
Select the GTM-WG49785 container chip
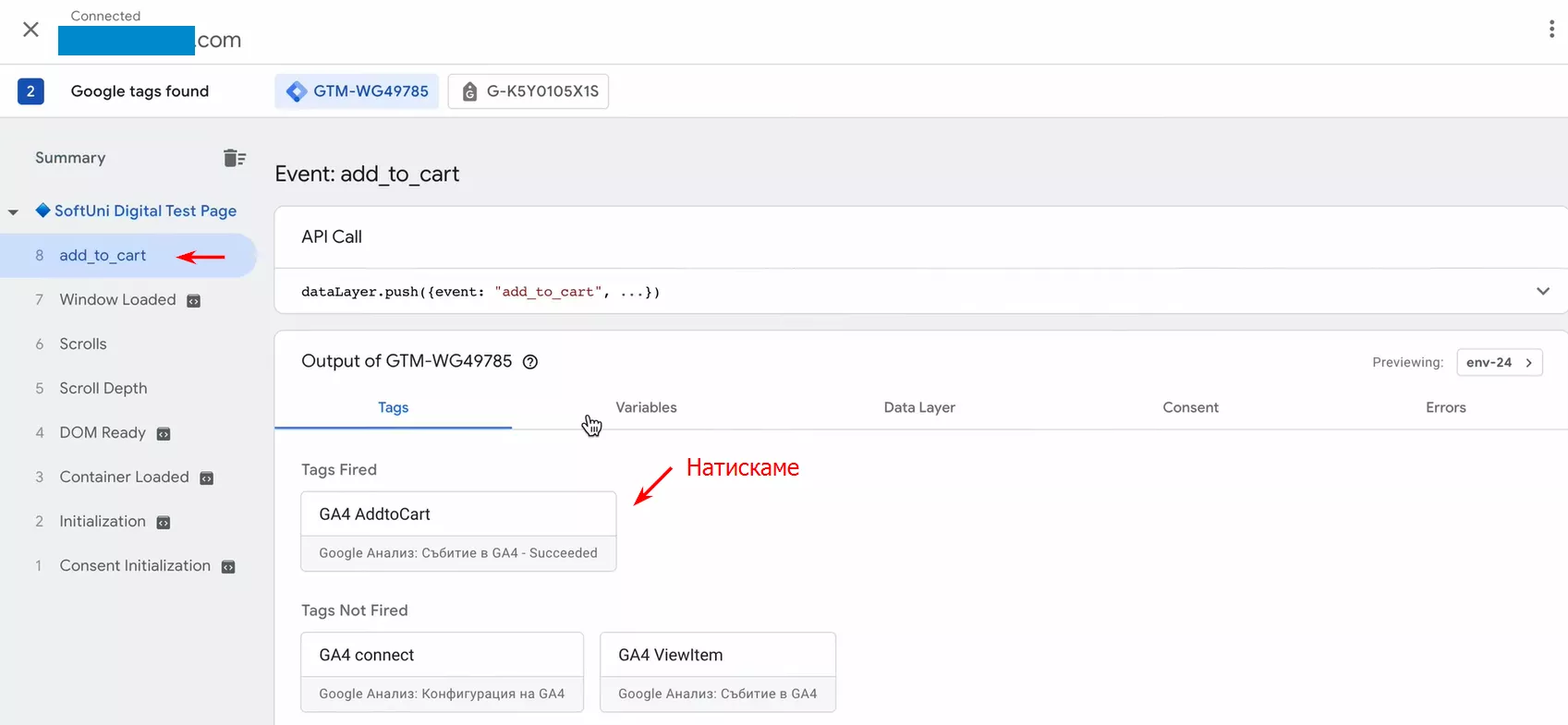coord(357,91)
